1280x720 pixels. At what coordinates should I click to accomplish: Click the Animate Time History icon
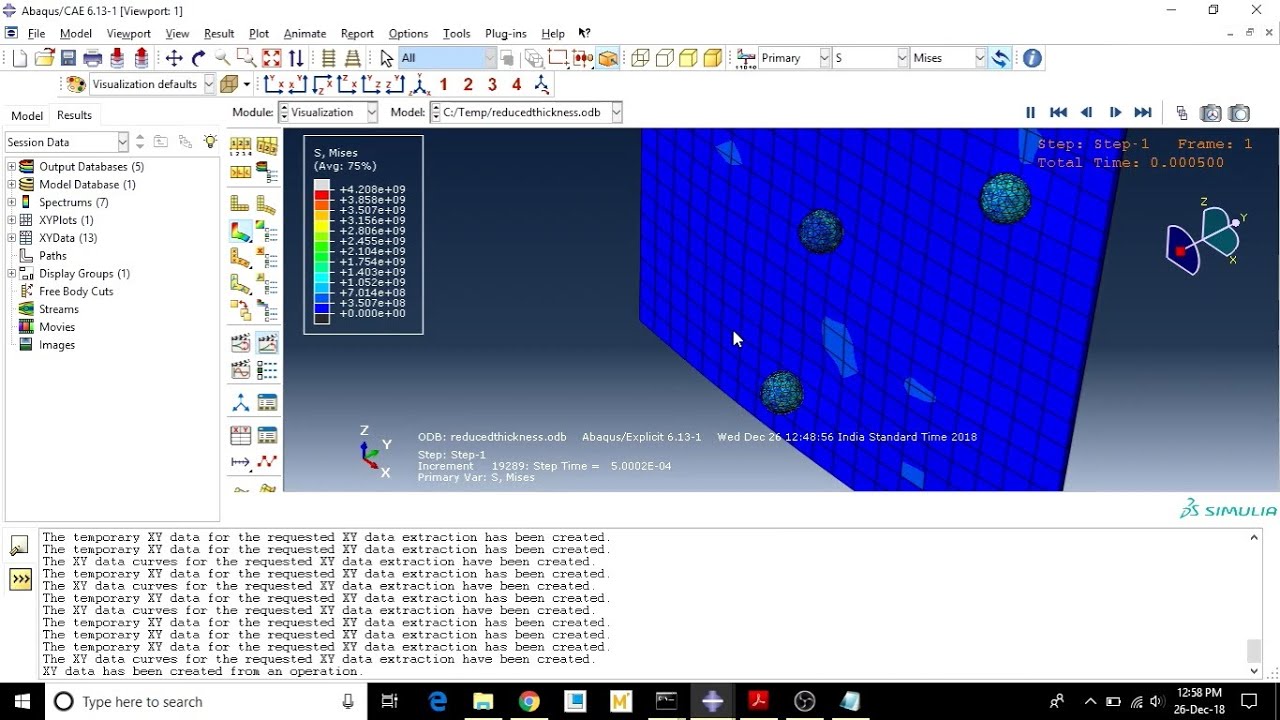(x=267, y=344)
